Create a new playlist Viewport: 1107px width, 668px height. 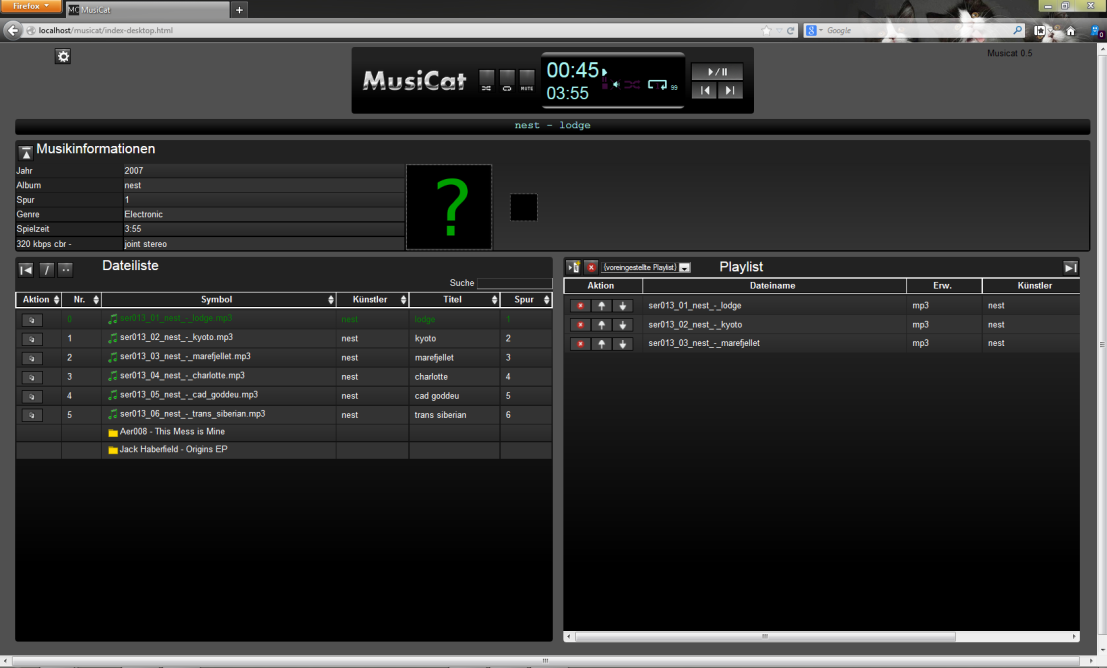pos(573,267)
